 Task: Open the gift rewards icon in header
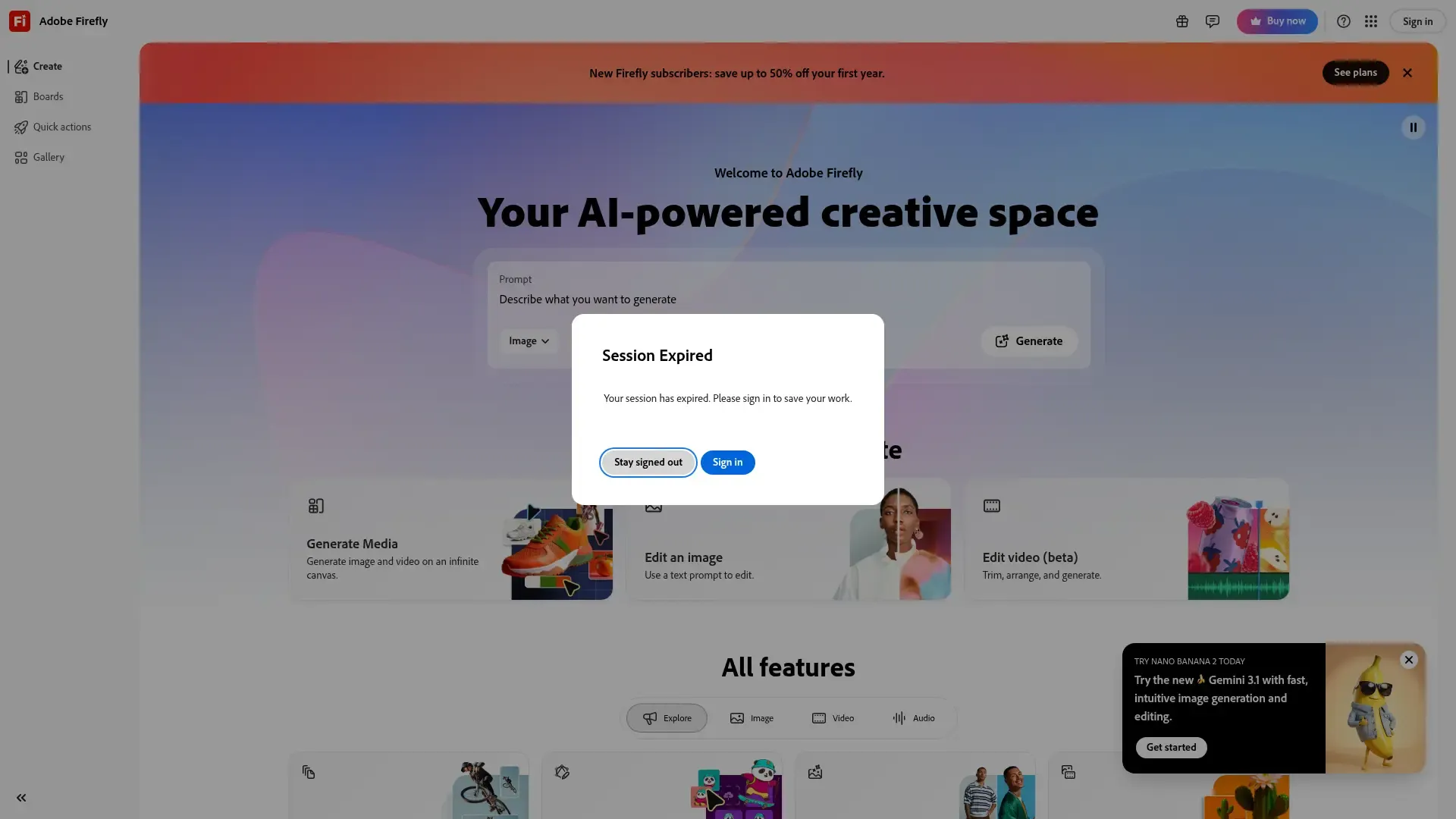(x=1181, y=21)
